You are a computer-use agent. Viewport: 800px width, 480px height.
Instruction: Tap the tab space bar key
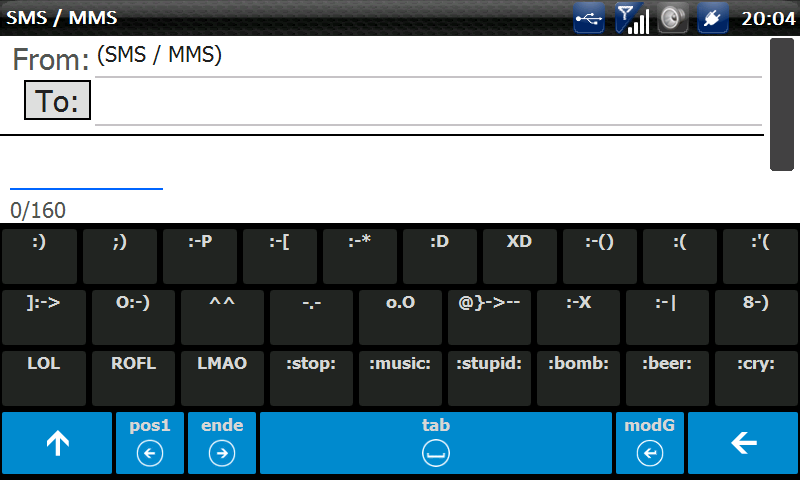(436, 443)
